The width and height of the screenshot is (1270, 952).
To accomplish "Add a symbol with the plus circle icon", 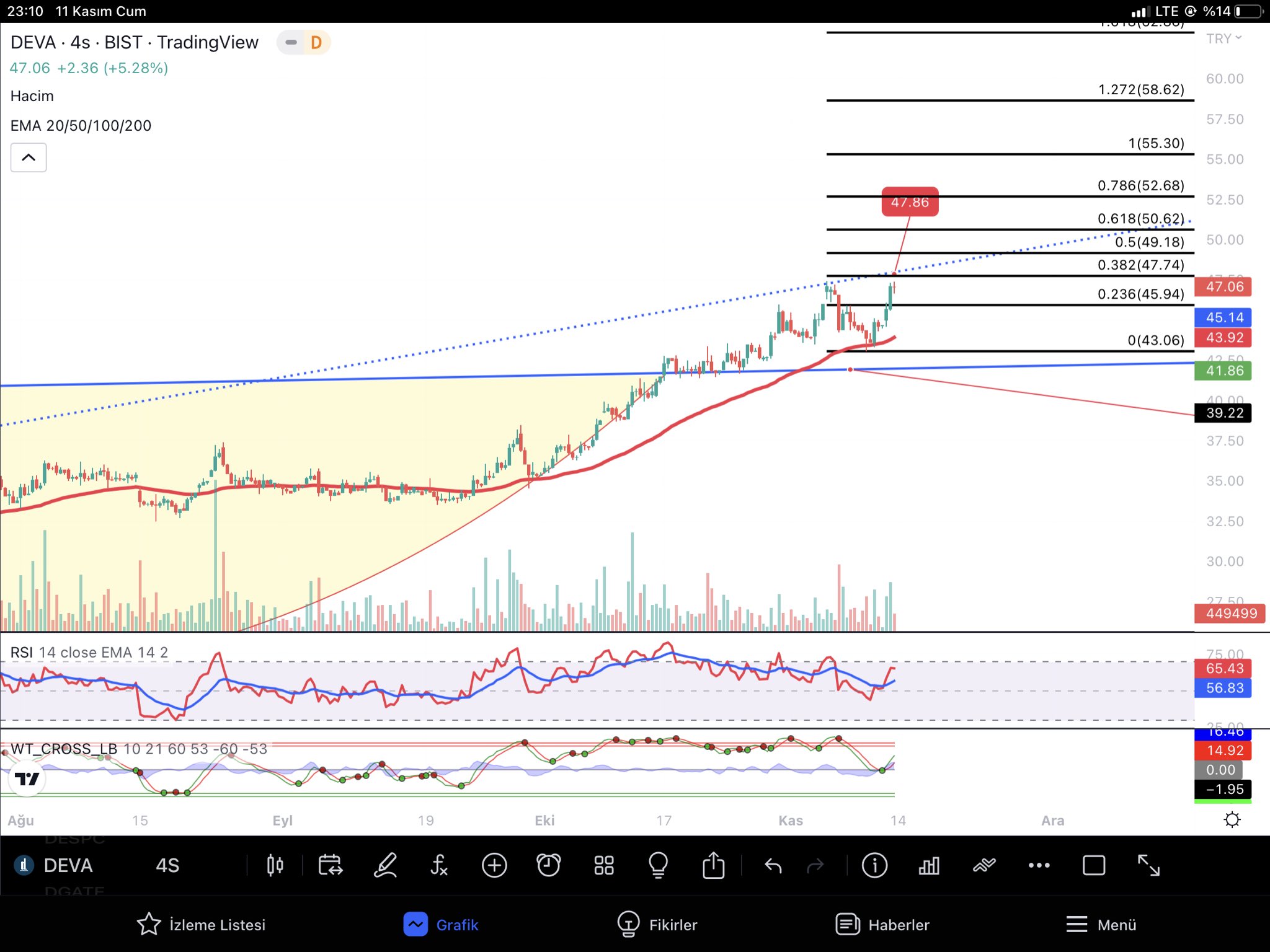I will (494, 865).
